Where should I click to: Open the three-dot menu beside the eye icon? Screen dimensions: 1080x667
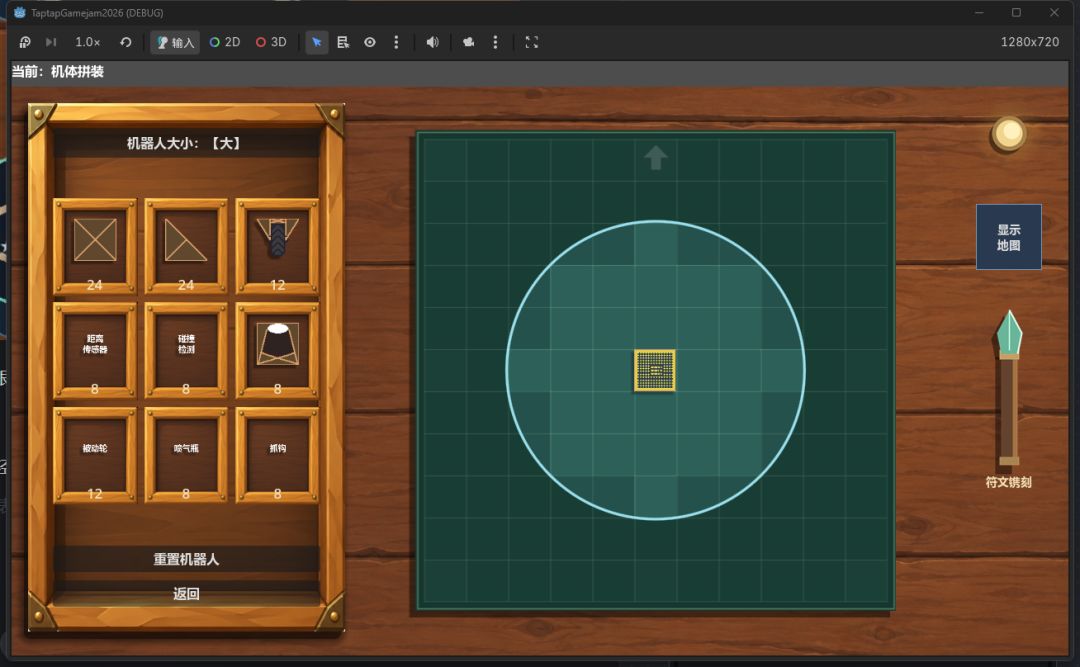(396, 42)
